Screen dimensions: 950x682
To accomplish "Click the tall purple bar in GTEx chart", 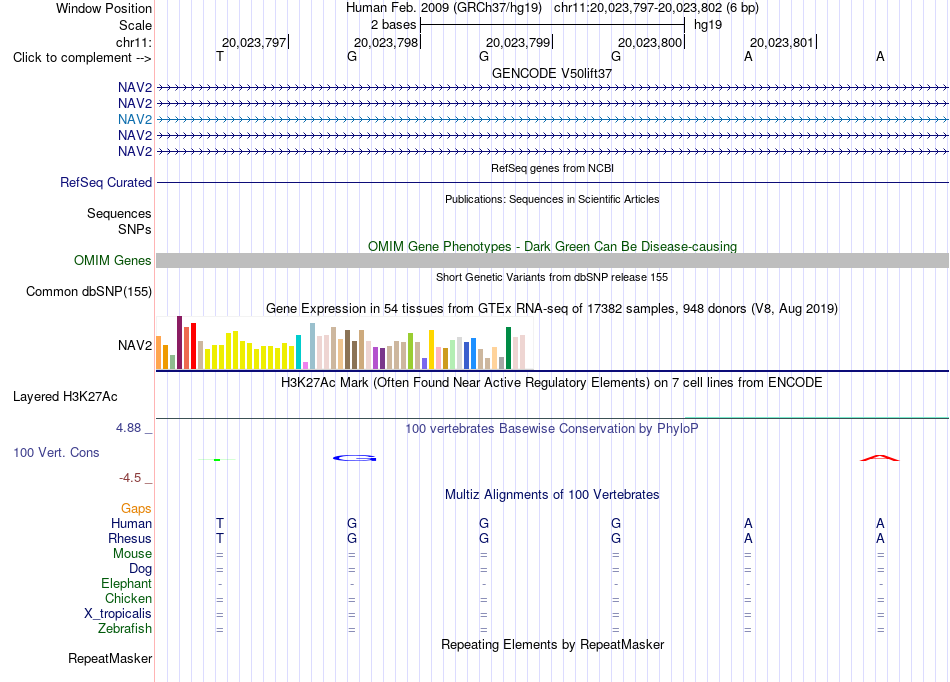I will (179, 342).
